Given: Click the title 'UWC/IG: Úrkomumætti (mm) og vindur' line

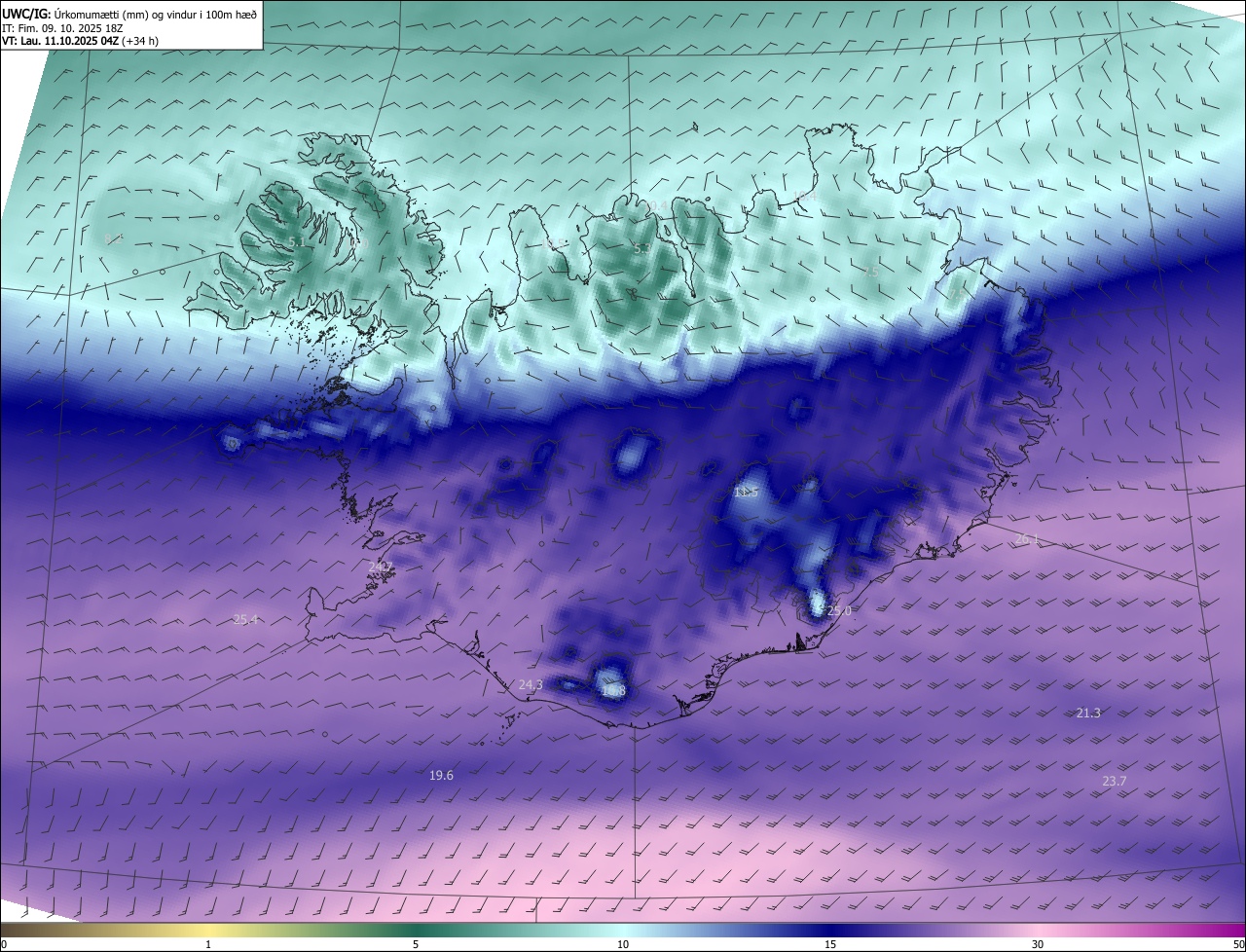Looking at the screenshot, I should coord(129,14).
